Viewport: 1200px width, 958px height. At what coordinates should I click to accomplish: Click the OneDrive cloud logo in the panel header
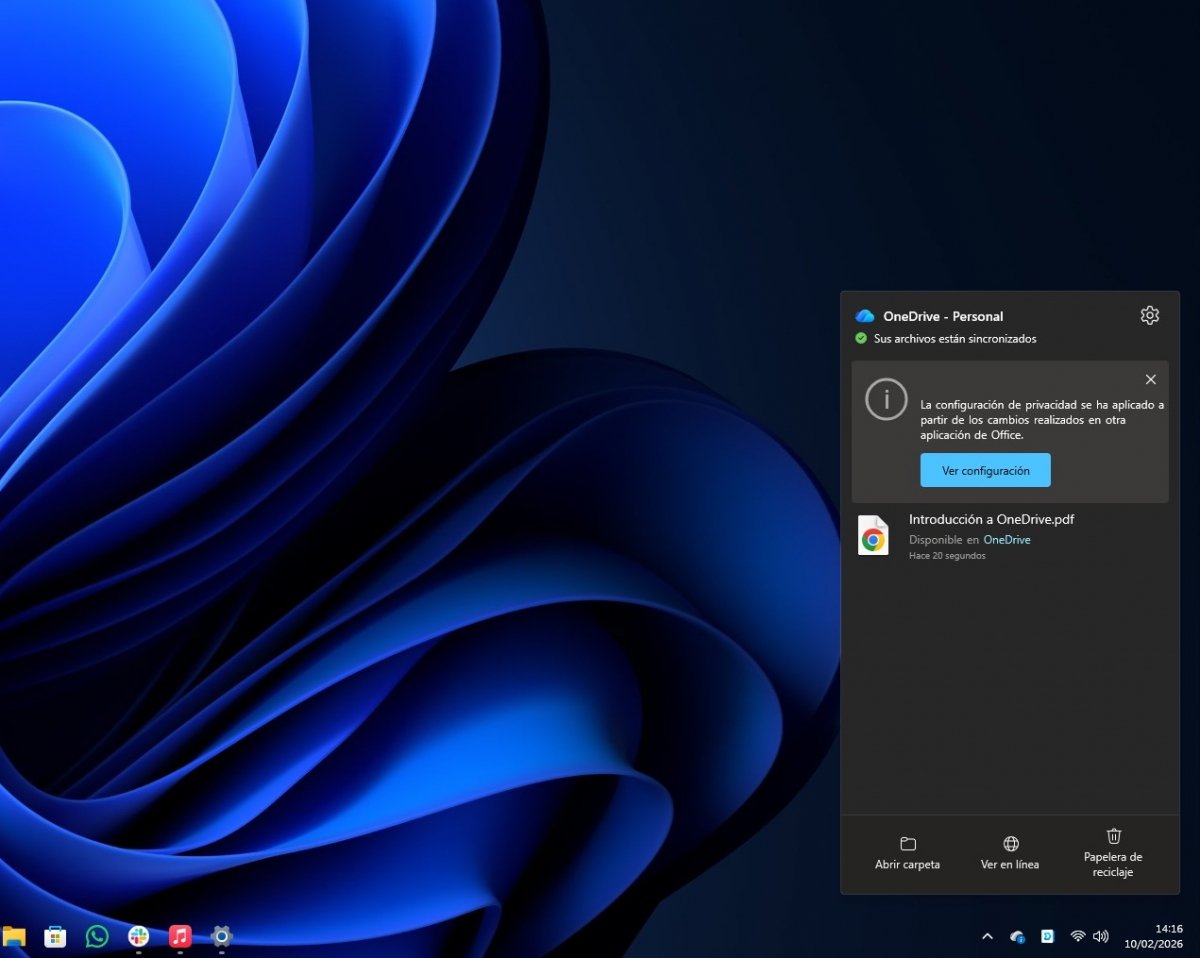[x=863, y=315]
